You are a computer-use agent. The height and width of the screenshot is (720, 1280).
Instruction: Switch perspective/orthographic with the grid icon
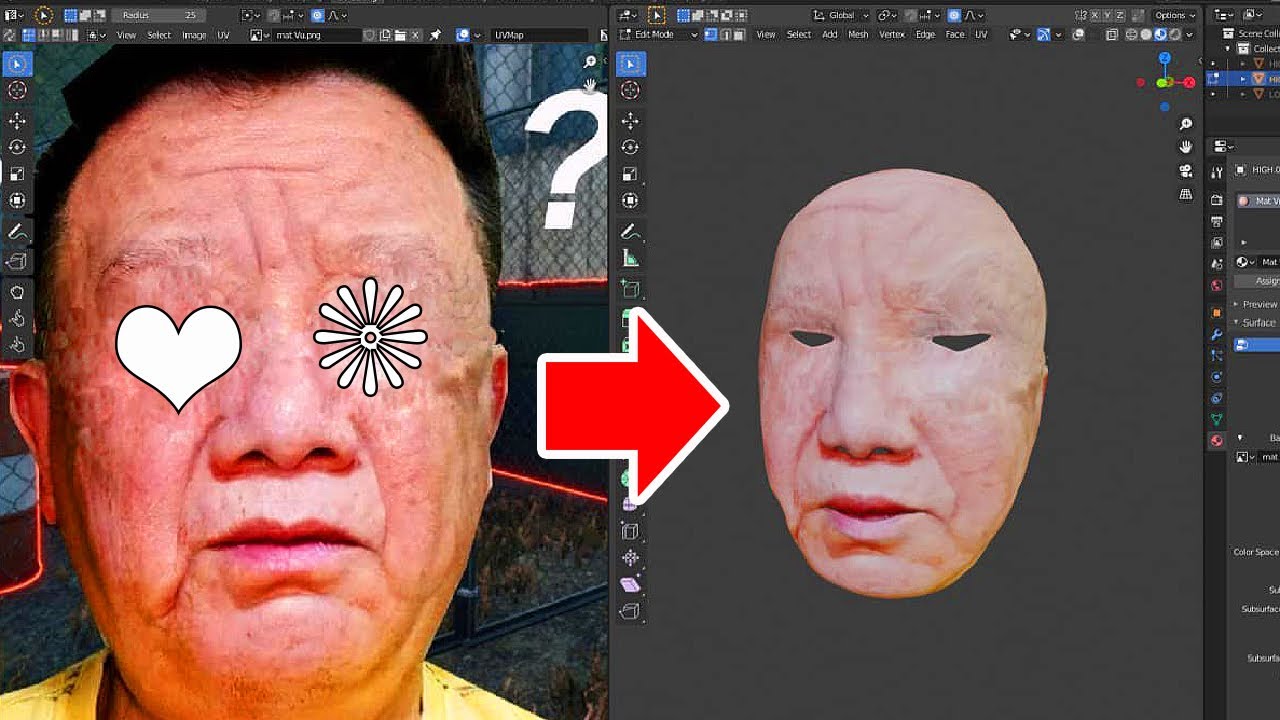[1186, 194]
